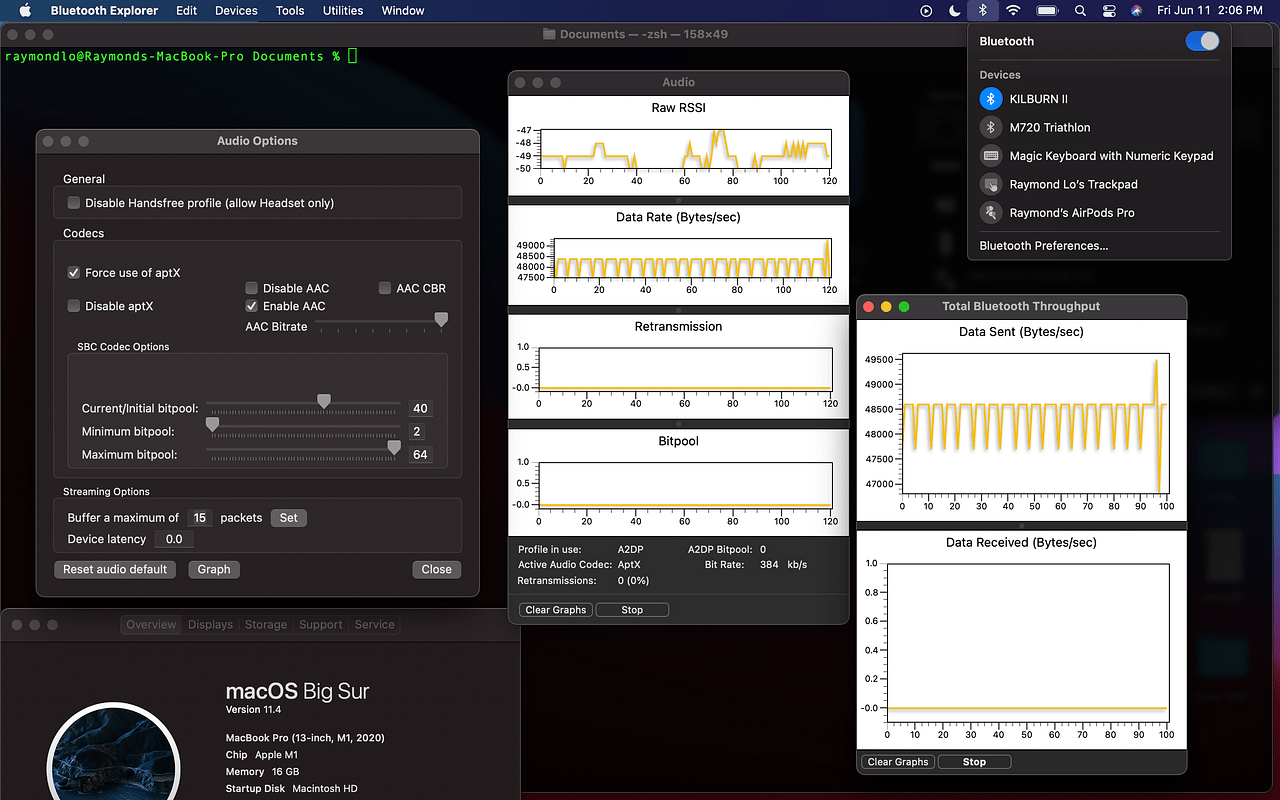The height and width of the screenshot is (800, 1280).
Task: Click the Wi-Fi status icon
Action: pyautogui.click(x=1013, y=11)
